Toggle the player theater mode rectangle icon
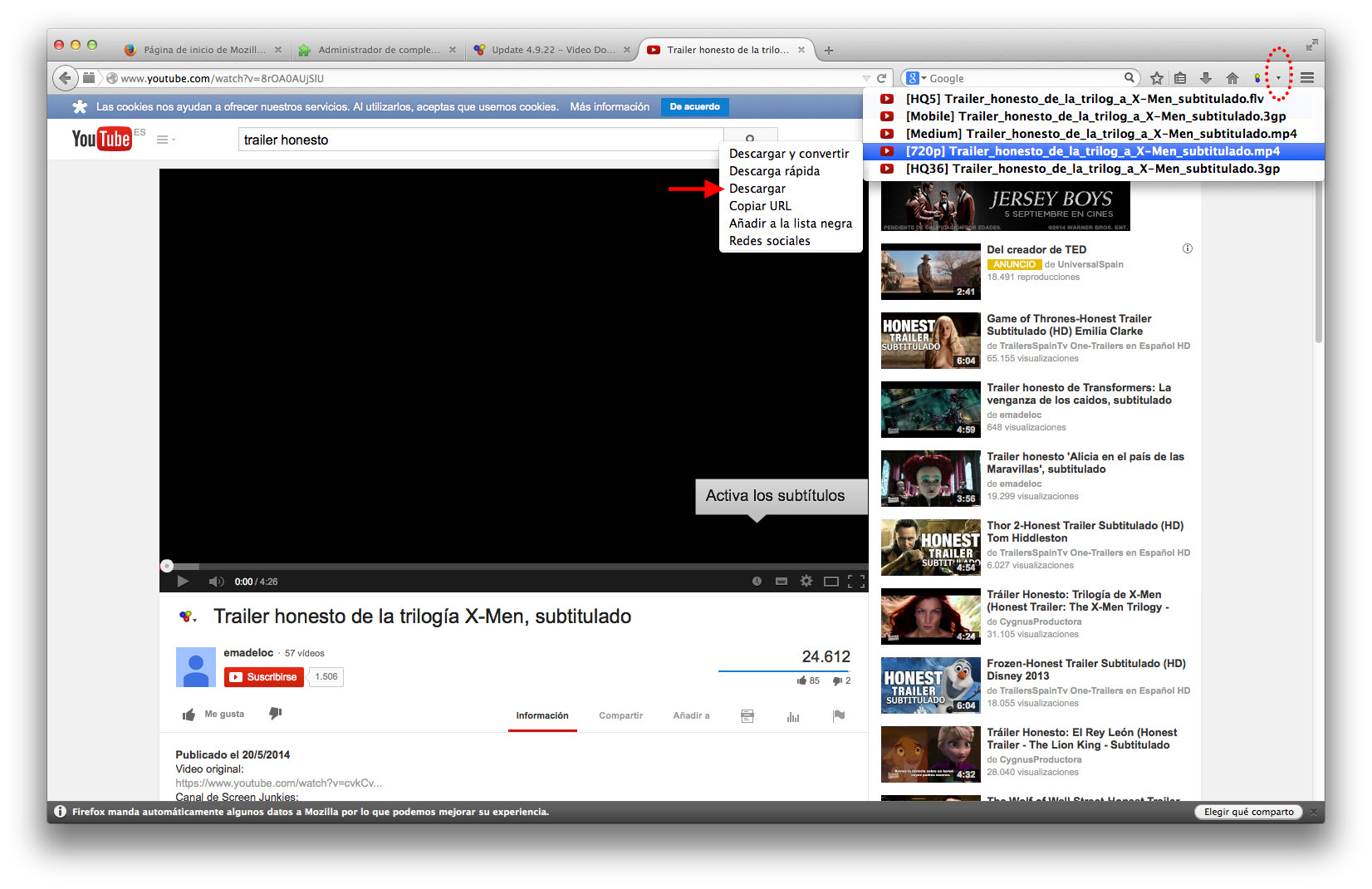The width and height of the screenshot is (1372, 889). 831,582
